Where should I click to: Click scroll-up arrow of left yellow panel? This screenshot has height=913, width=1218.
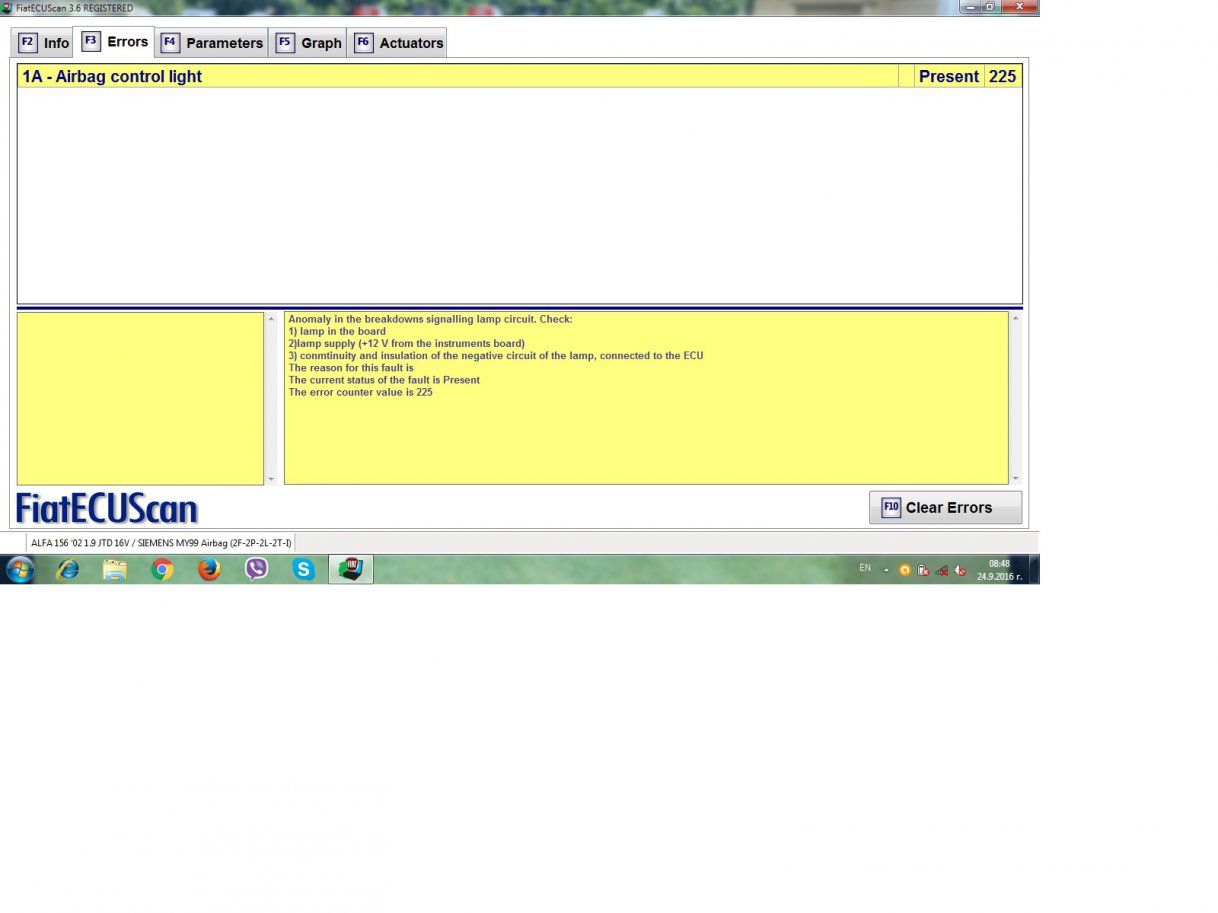click(x=271, y=319)
